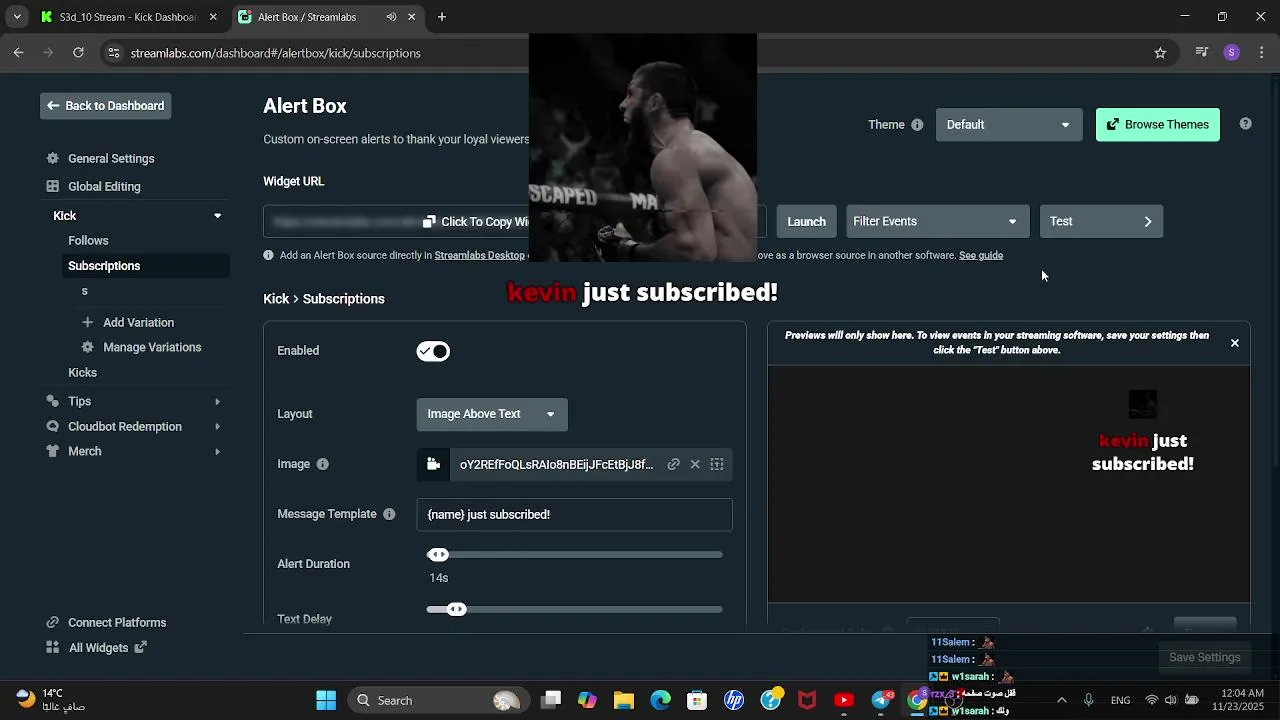Image resolution: width=1280 pixels, height=720 pixels.
Task: Click the Text Delay slider handle
Action: tap(456, 609)
